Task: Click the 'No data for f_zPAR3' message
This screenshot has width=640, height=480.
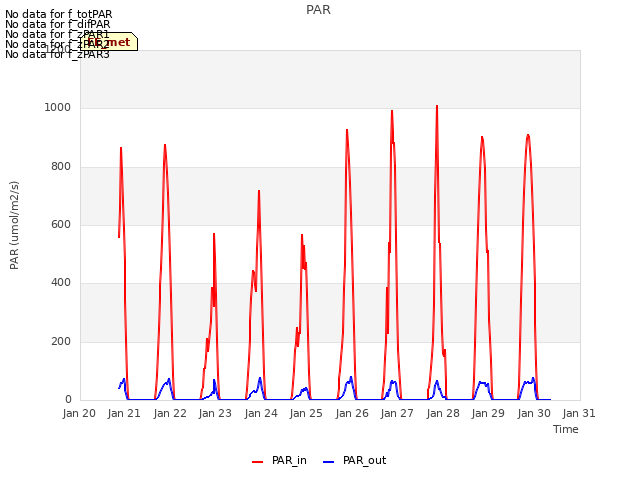Action: pyautogui.click(x=57, y=54)
